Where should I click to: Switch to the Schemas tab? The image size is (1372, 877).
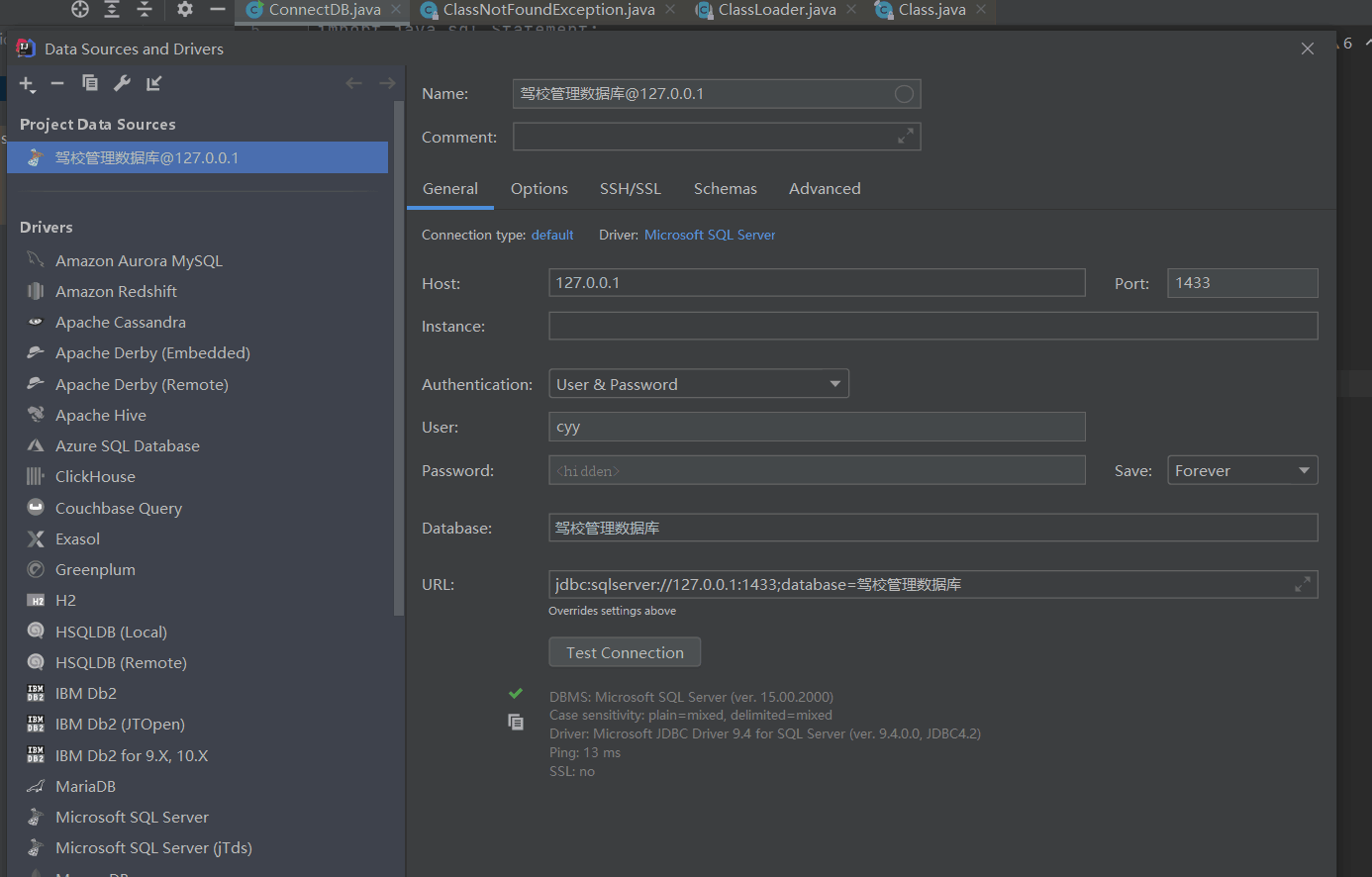(x=725, y=188)
